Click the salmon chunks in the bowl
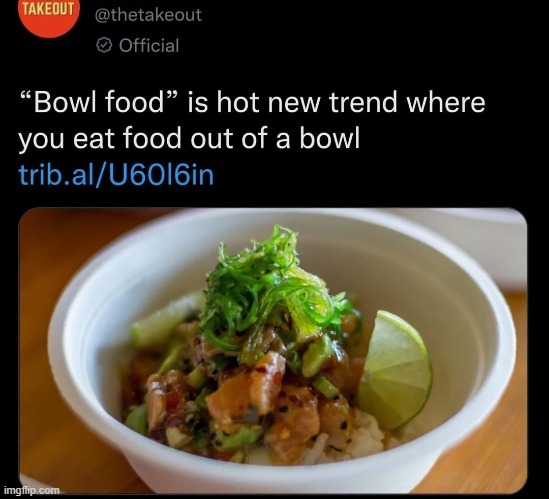The width and height of the screenshot is (549, 499). pos(245,389)
